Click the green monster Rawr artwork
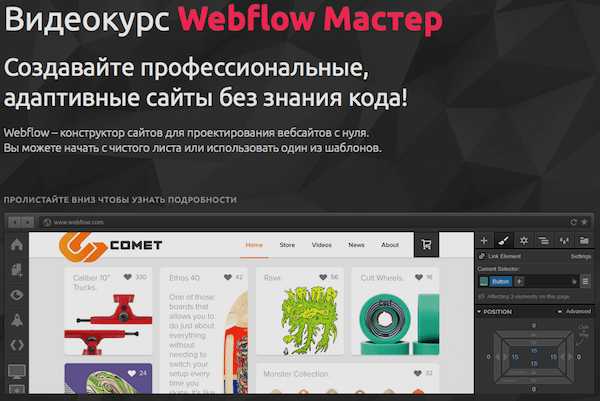 [x=309, y=321]
